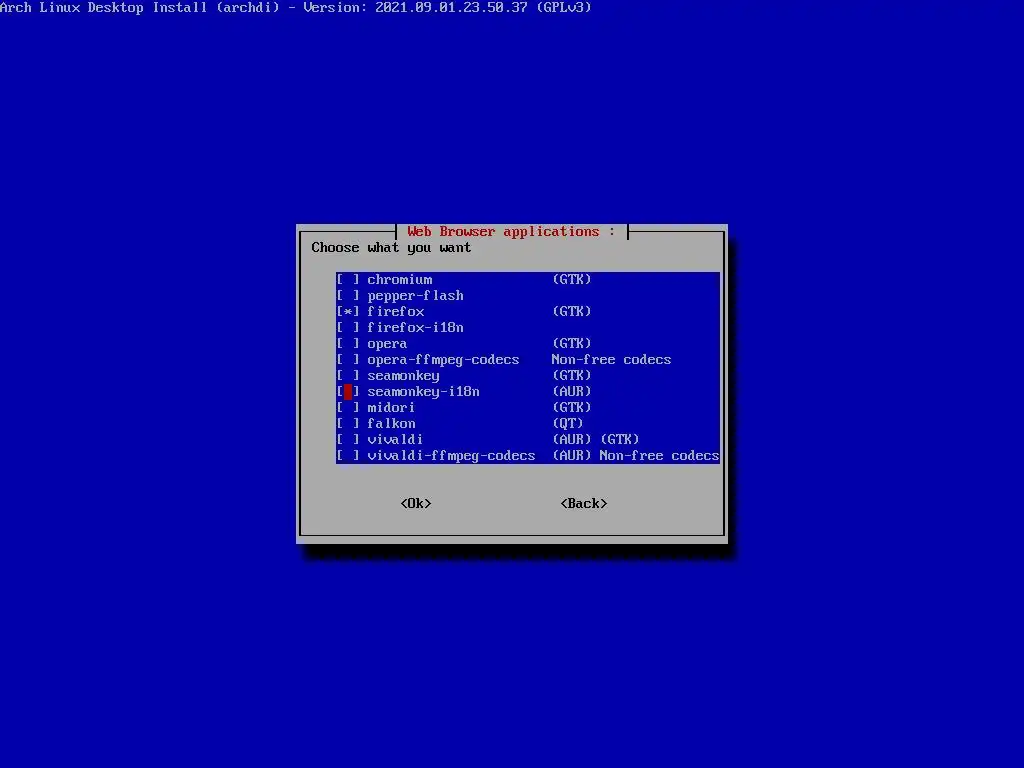
Task: Click the vivaldi-ffmpeg-codecs label
Action: [451, 456]
